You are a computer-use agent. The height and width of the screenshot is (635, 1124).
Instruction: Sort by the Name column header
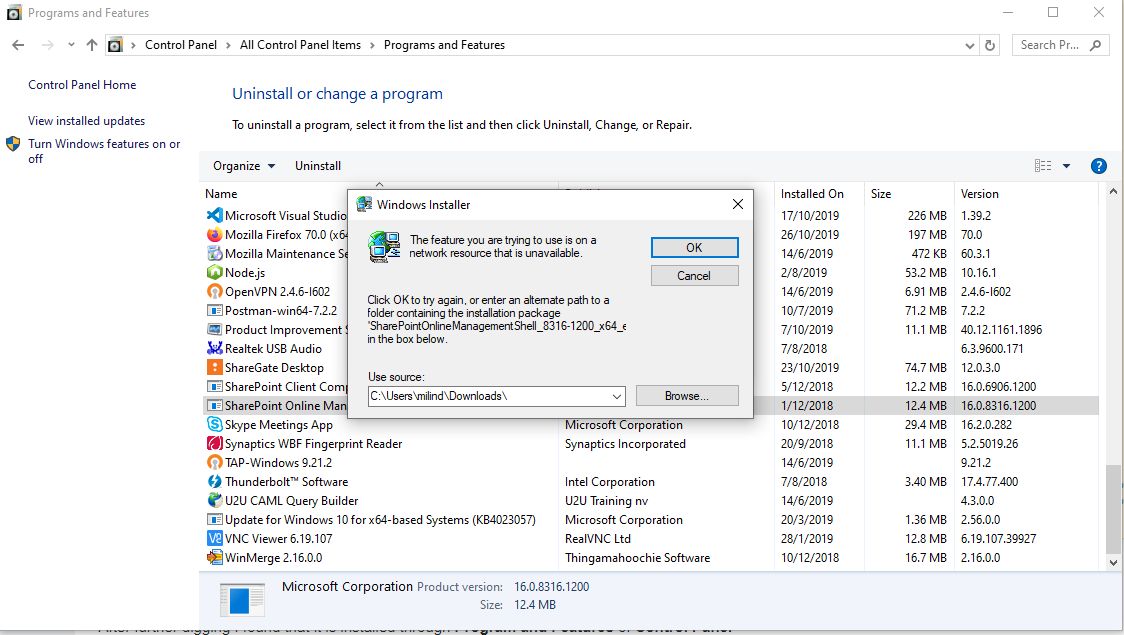(221, 194)
